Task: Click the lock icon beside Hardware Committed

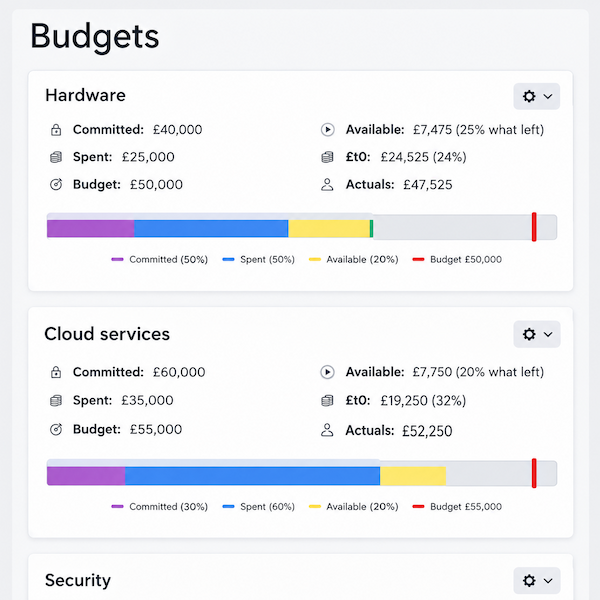Action: (56, 130)
